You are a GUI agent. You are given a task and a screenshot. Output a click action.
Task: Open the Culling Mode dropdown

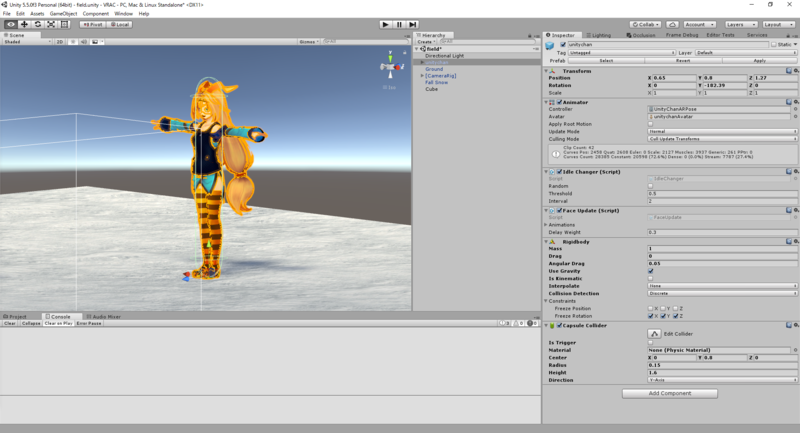point(722,139)
